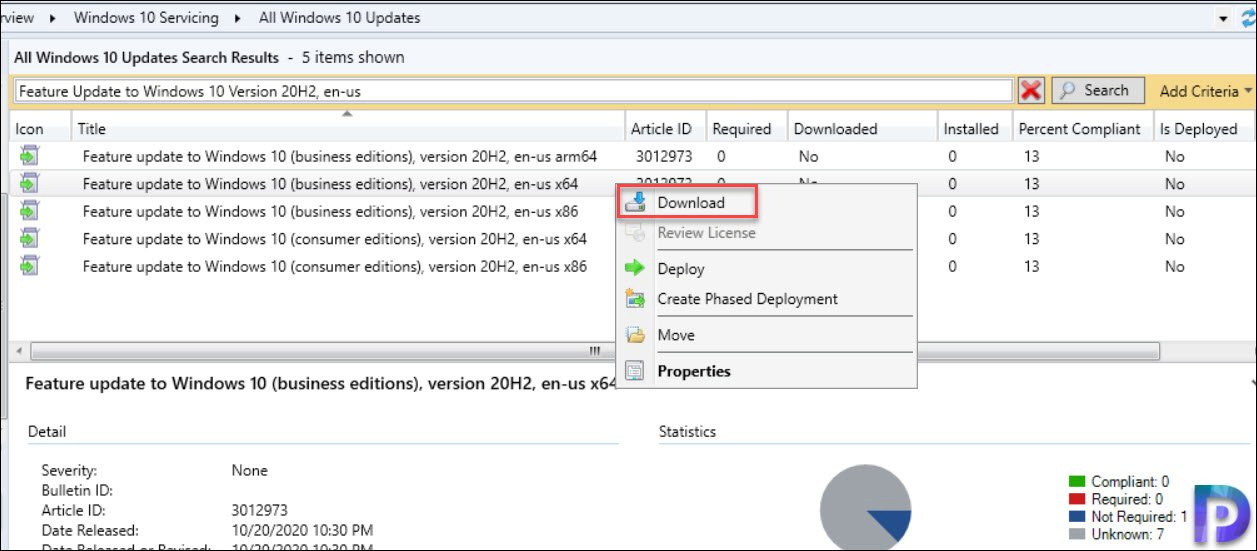Choose Create Phased Deployment menu entry
1257x551 pixels.
click(x=747, y=299)
